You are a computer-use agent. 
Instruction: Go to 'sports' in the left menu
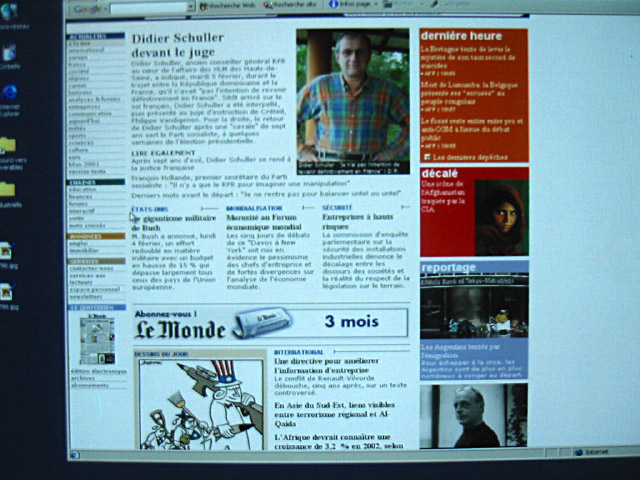(x=77, y=136)
